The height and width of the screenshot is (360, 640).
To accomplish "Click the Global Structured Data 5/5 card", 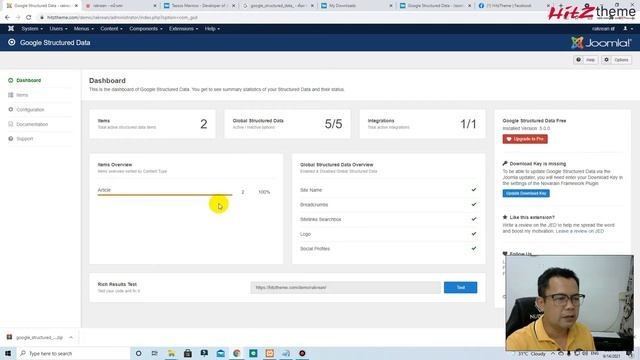I will 287,124.
